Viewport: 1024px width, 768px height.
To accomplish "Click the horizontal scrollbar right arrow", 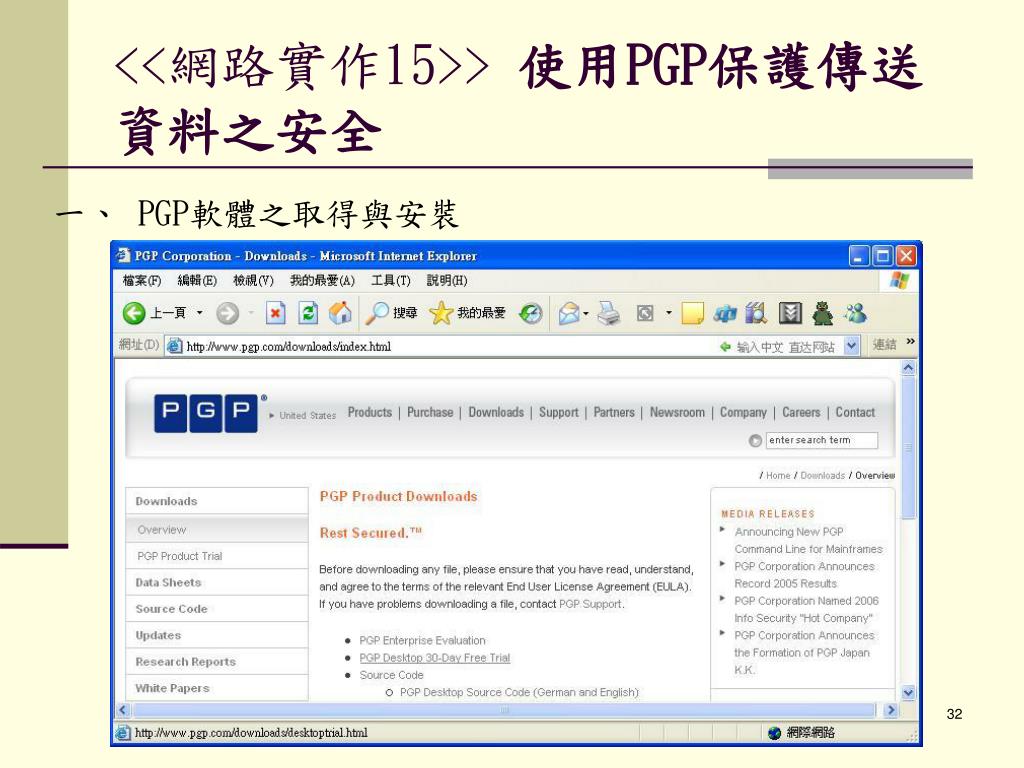I will [x=890, y=711].
